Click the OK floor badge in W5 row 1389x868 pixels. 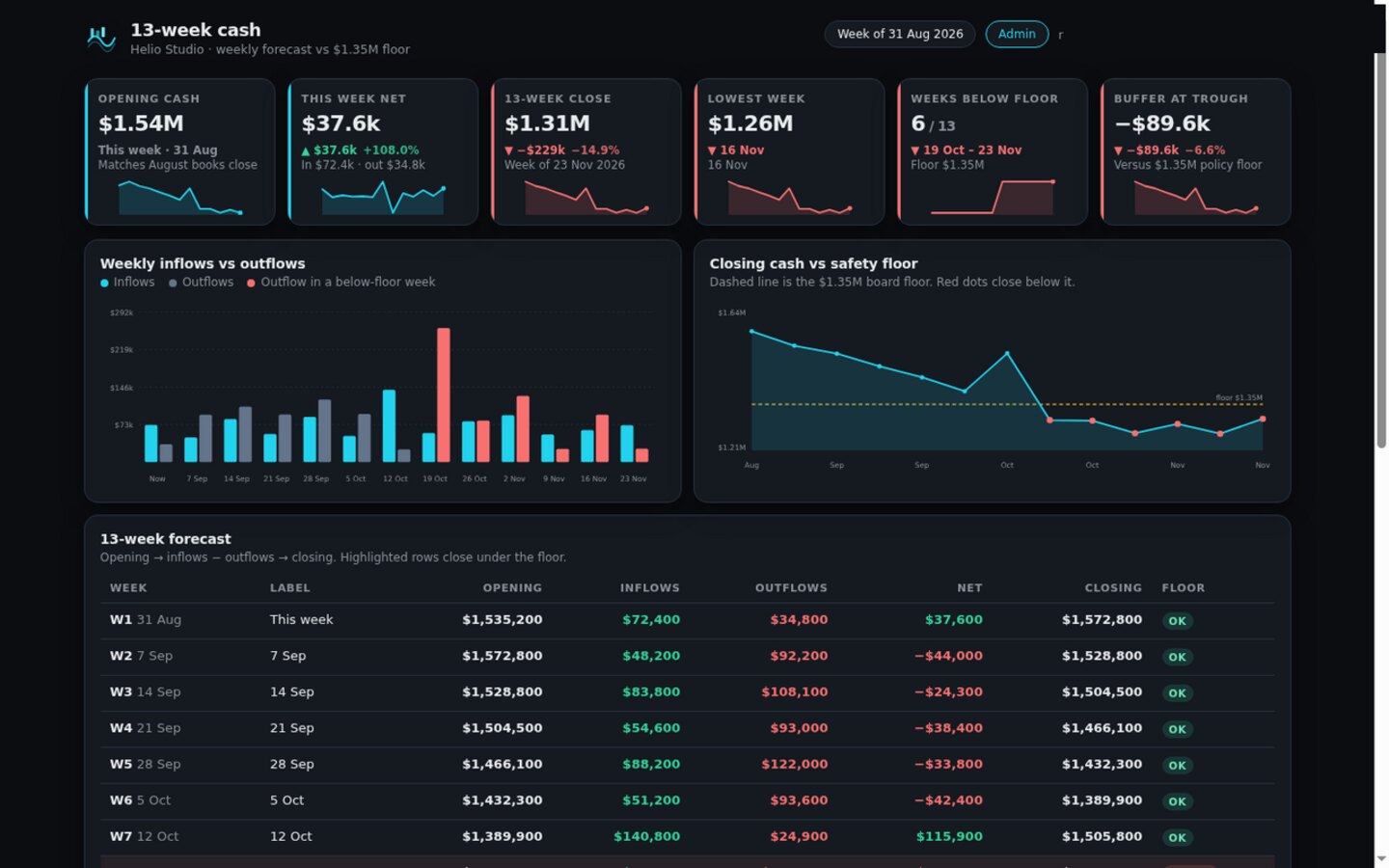pos(1178,765)
